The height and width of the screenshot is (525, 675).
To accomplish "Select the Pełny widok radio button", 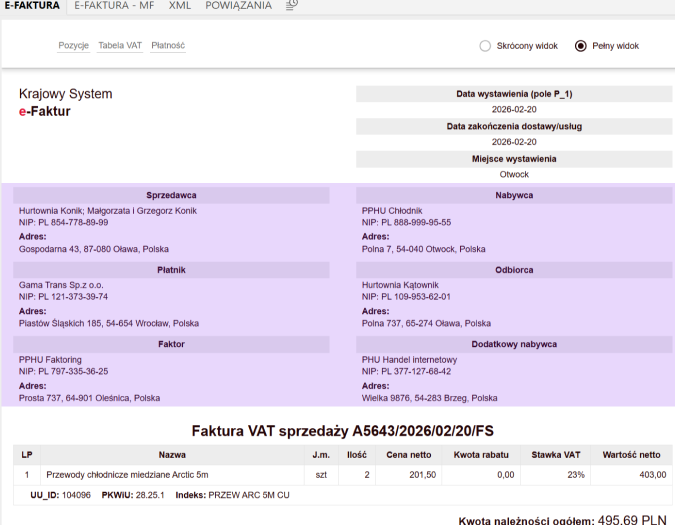I will 580,46.
